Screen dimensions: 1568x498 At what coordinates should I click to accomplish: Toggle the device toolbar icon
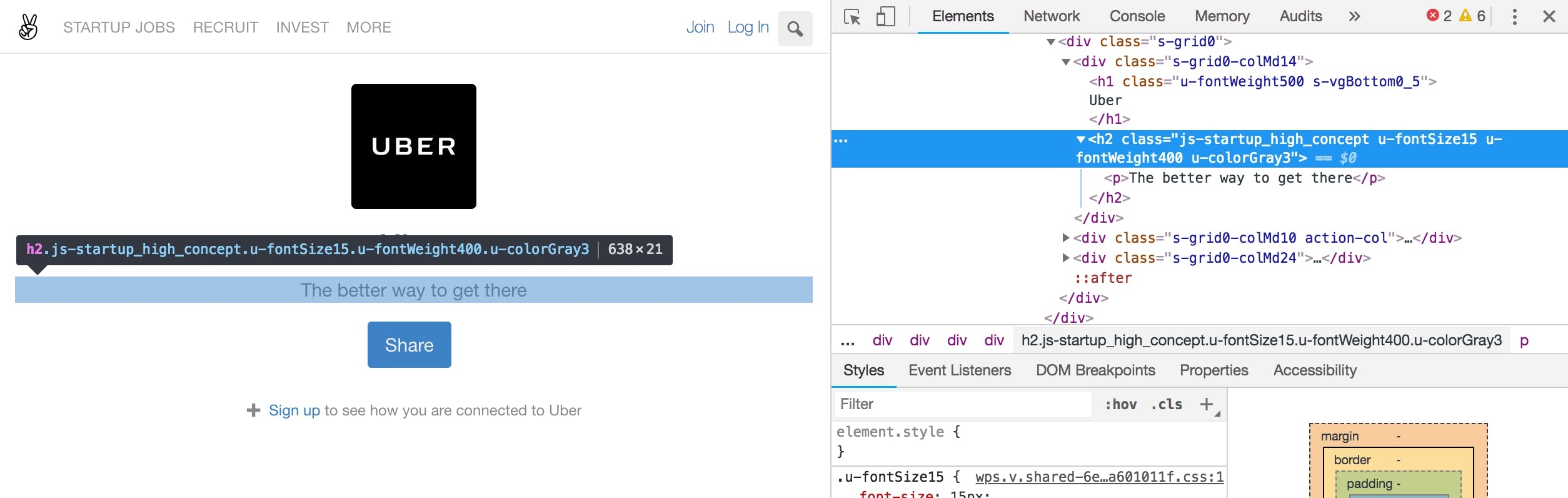click(x=885, y=16)
